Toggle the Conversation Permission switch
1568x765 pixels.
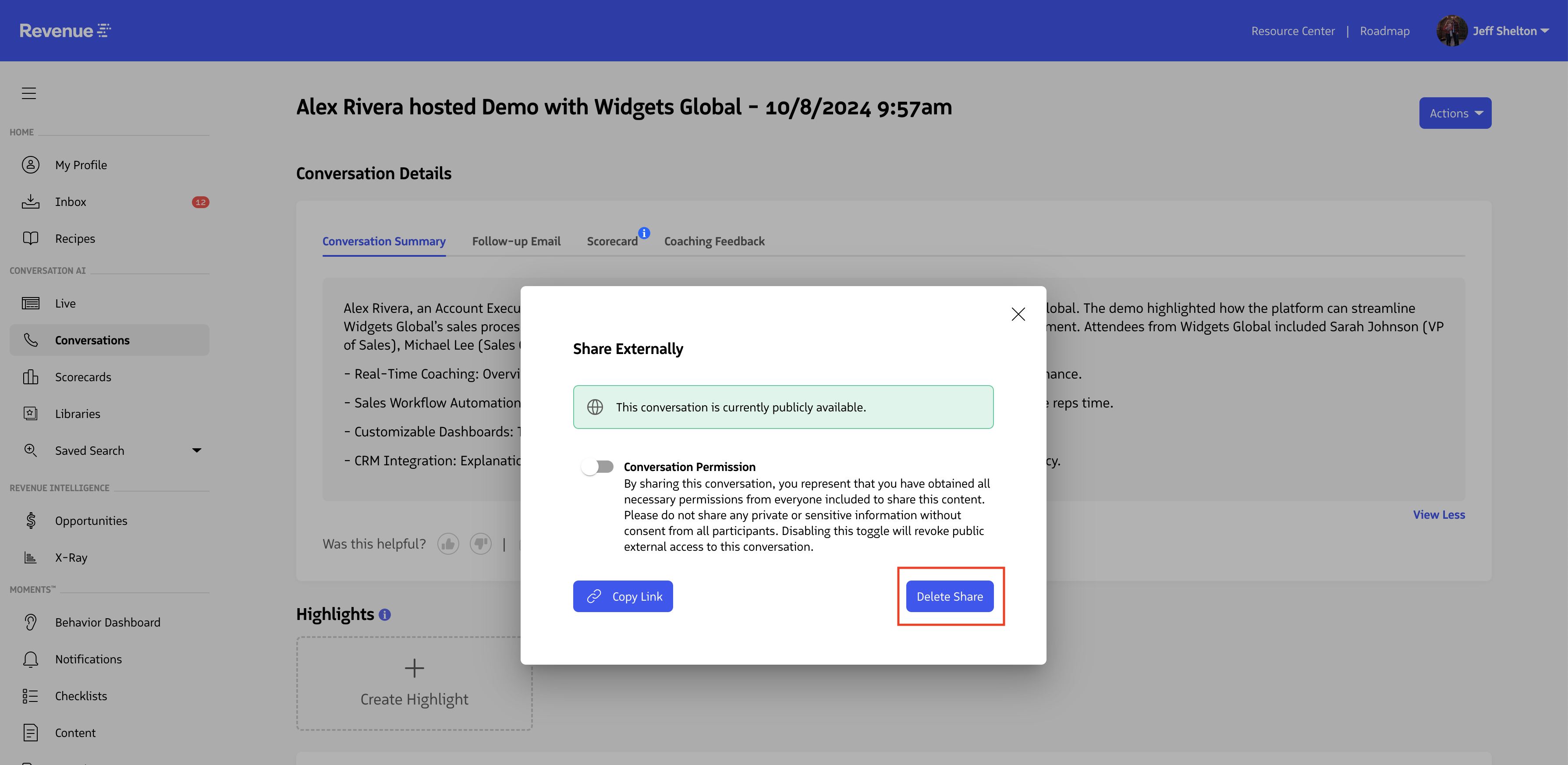[x=597, y=467]
